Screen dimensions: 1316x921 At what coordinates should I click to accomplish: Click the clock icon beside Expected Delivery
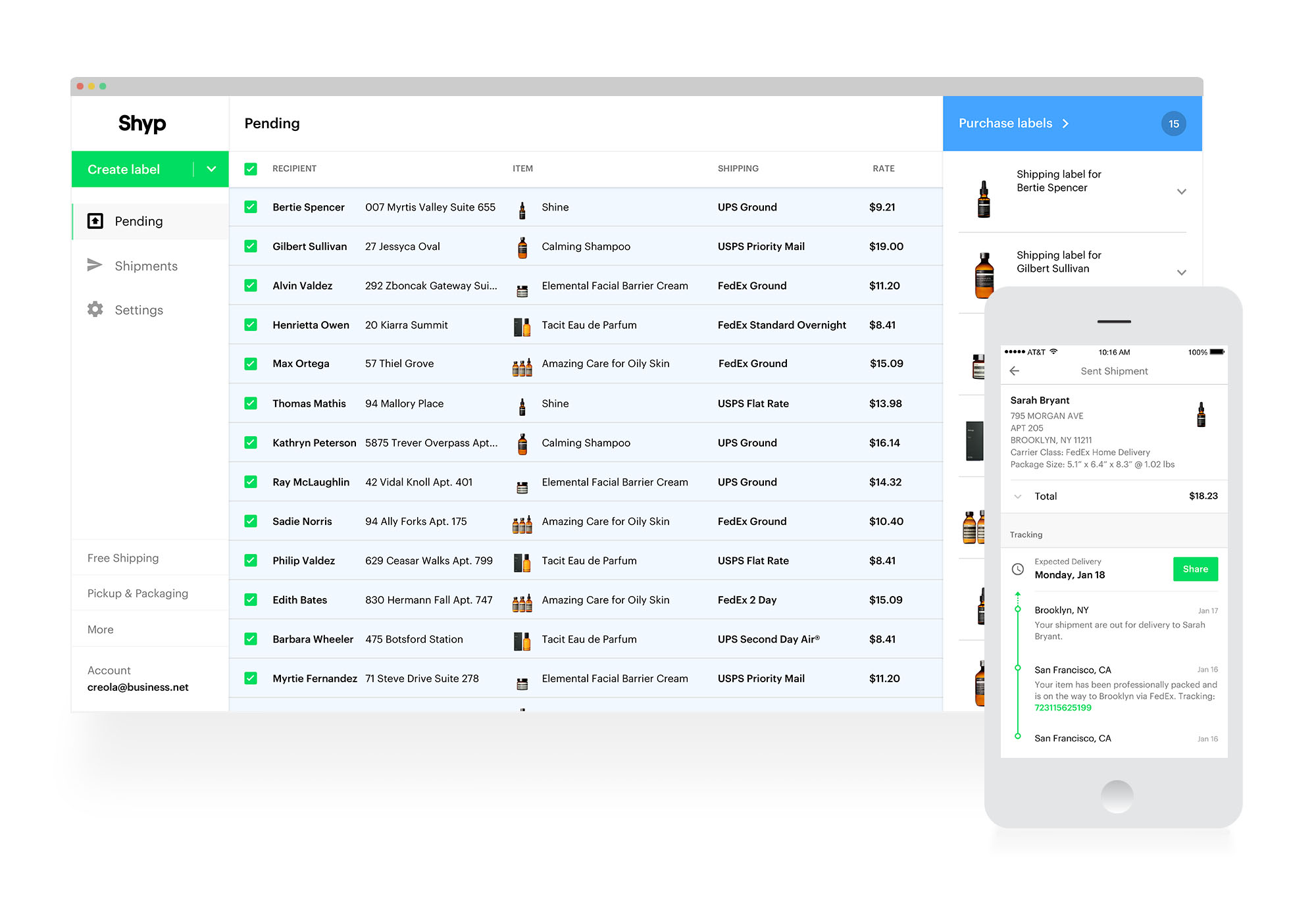(1017, 569)
